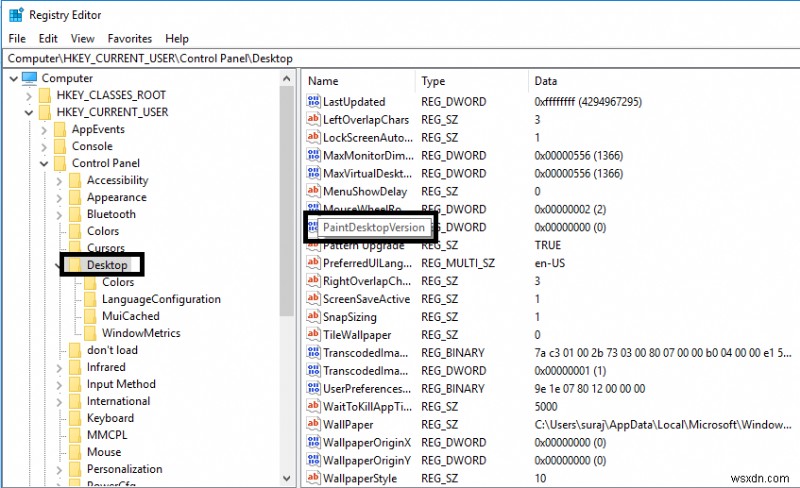Open the View menu
The image size is (800, 488).
point(82,38)
